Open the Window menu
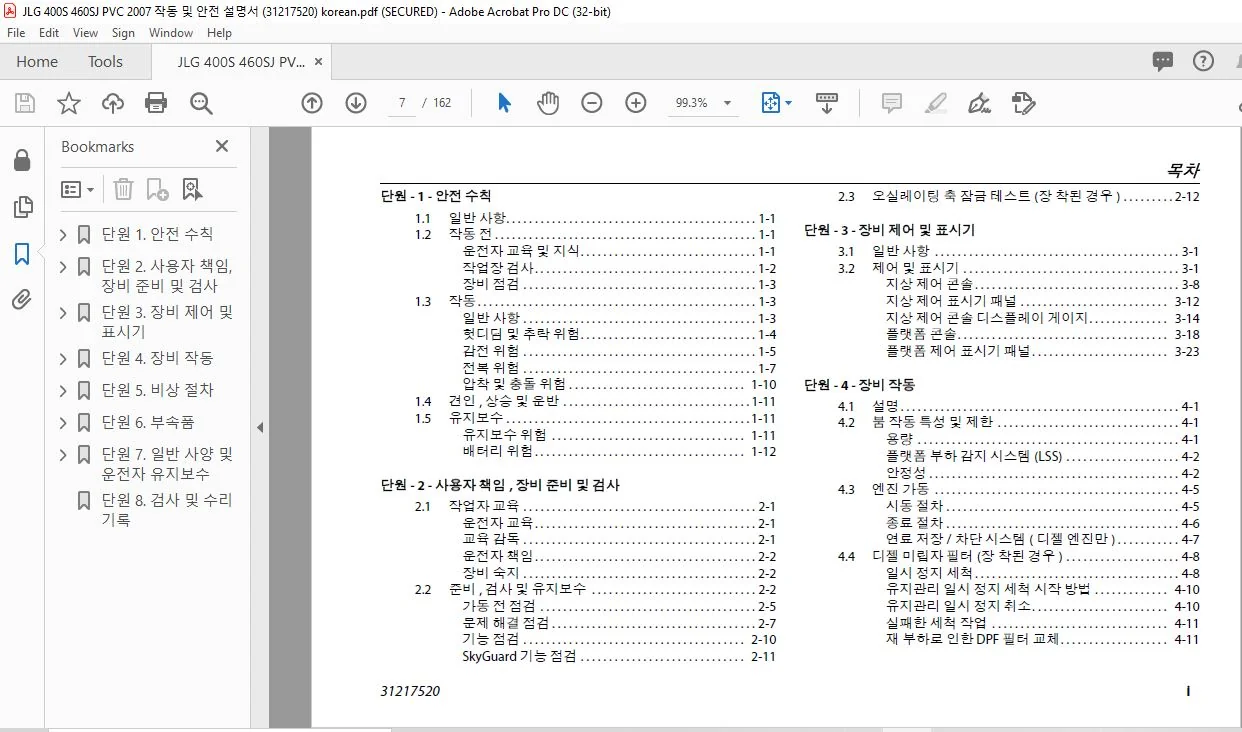Screen dimensions: 1242x732 click(171, 33)
